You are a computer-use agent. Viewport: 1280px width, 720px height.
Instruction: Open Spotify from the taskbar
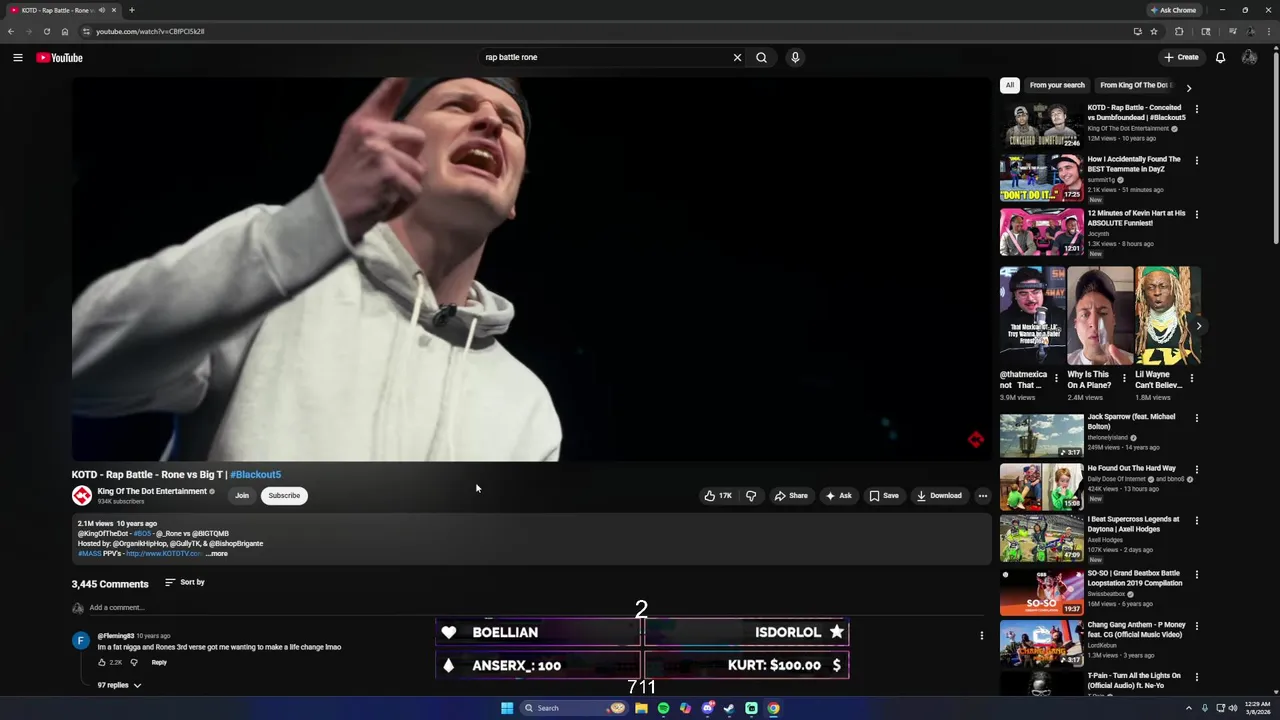coord(663,708)
